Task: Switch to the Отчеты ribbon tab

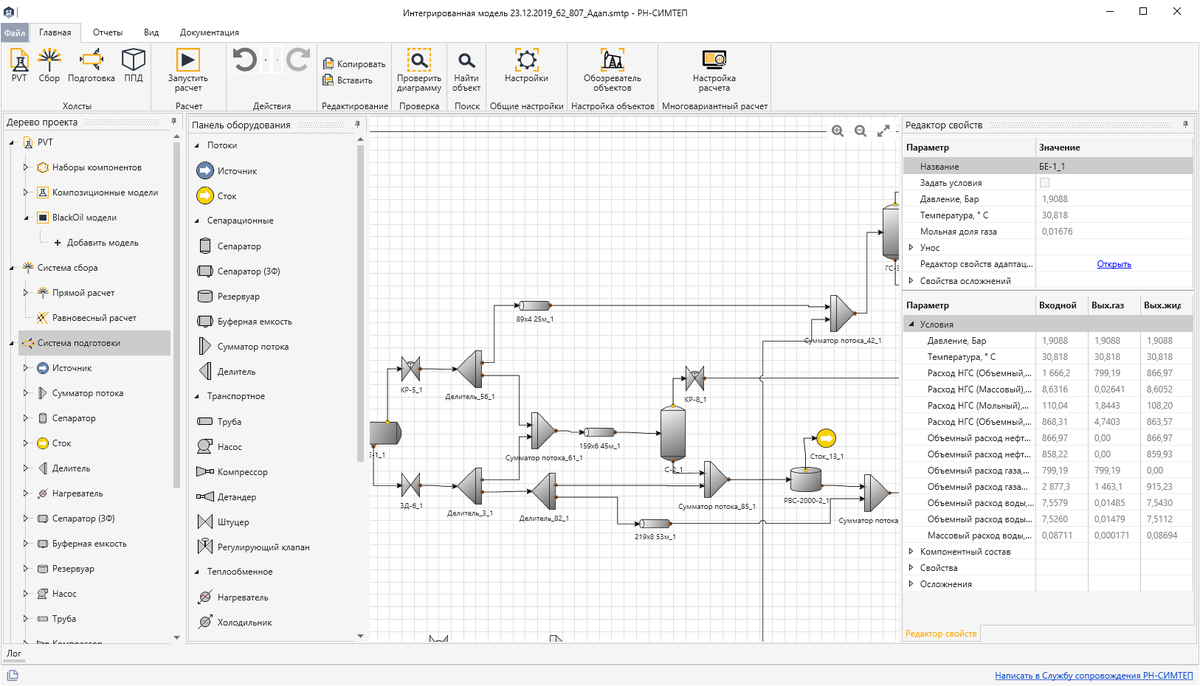Action: click(x=108, y=32)
